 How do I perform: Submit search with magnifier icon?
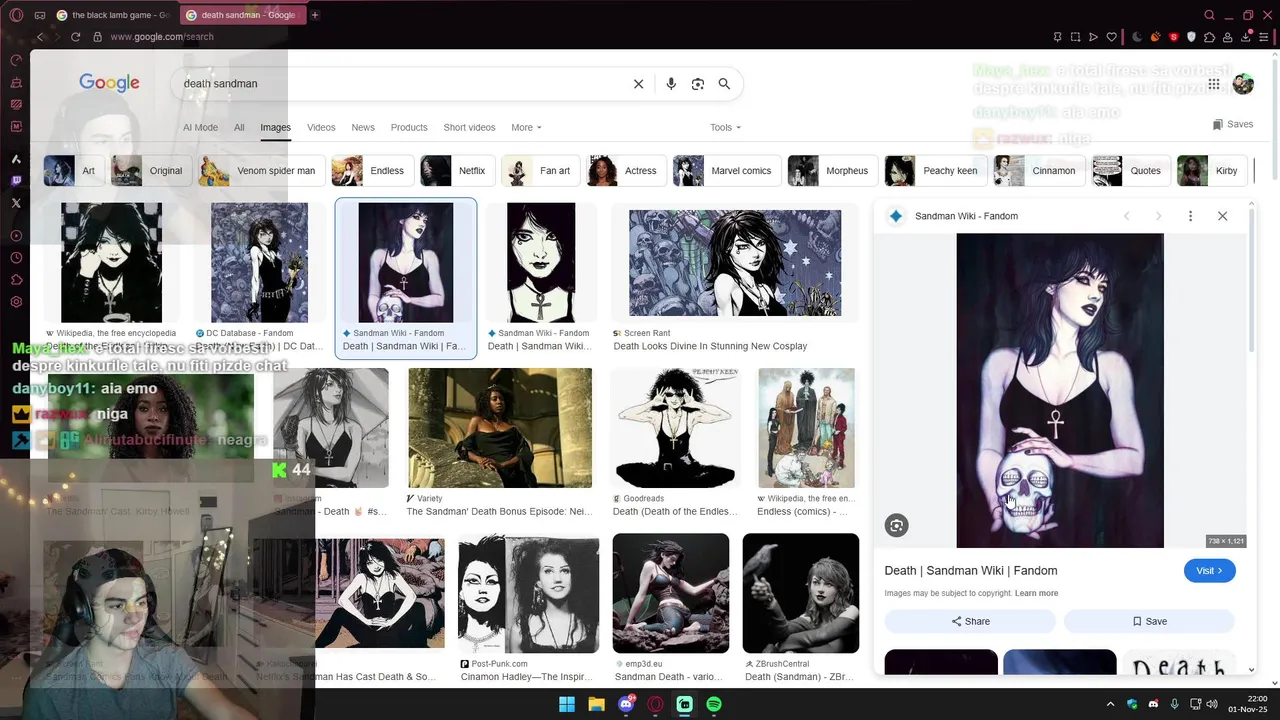click(x=724, y=84)
